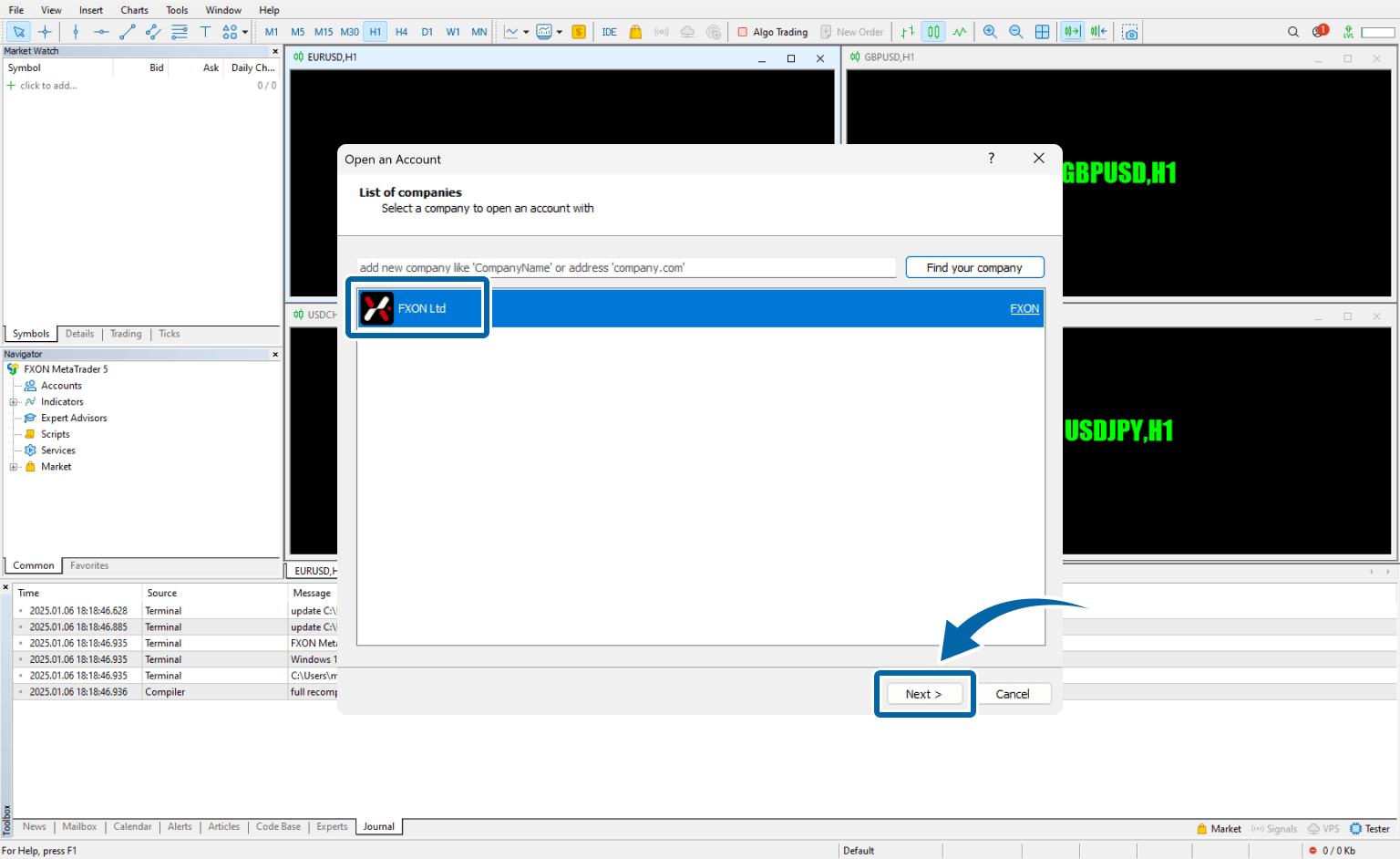The height and width of the screenshot is (859, 1400).
Task: Open the chart templates dropdown arrow
Action: click(x=559, y=32)
